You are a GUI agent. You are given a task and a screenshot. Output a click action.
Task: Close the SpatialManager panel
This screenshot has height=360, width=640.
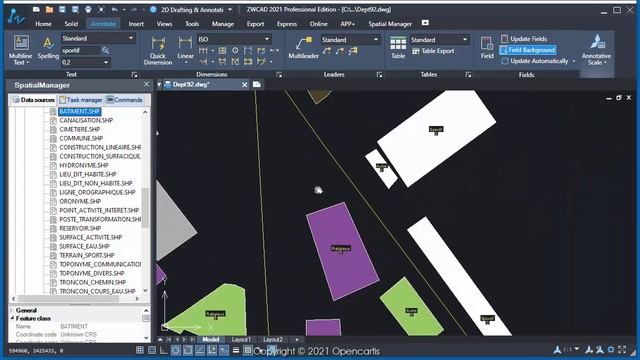coord(147,84)
